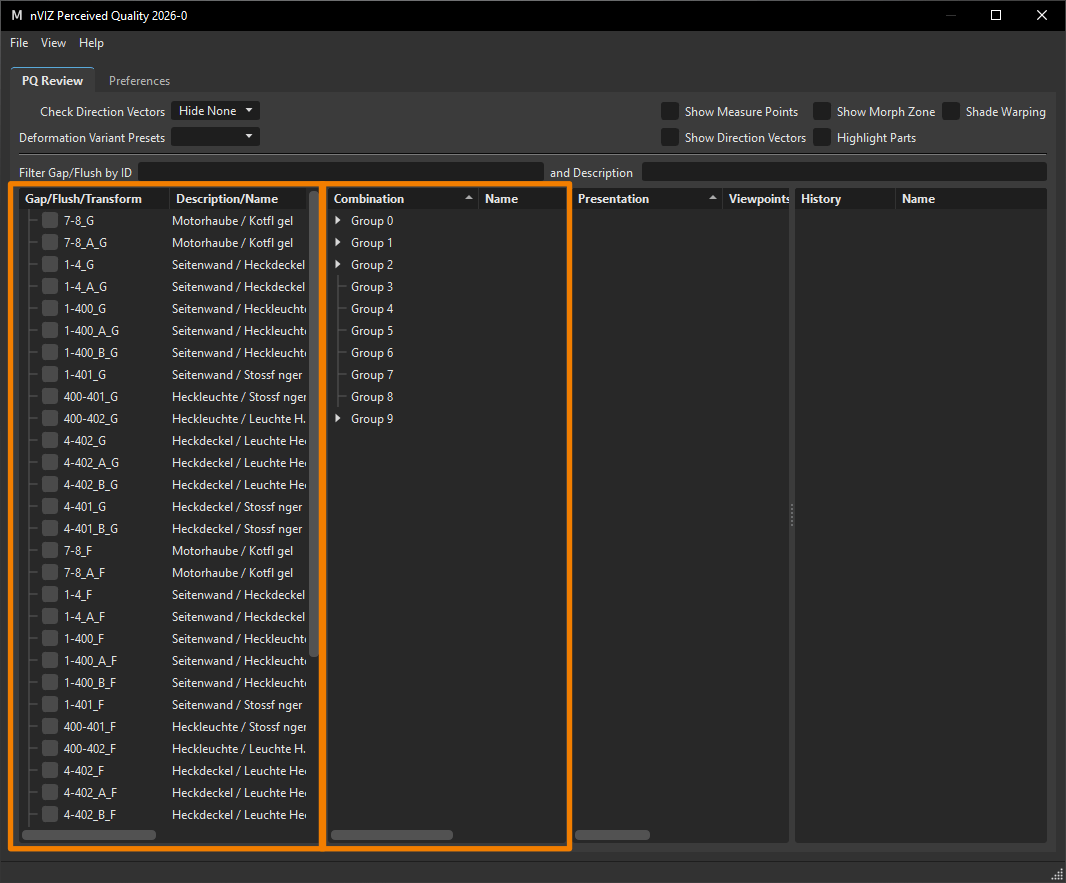Image resolution: width=1066 pixels, height=883 pixels.
Task: Toggle the Shade Warping checkbox
Action: coord(951,111)
